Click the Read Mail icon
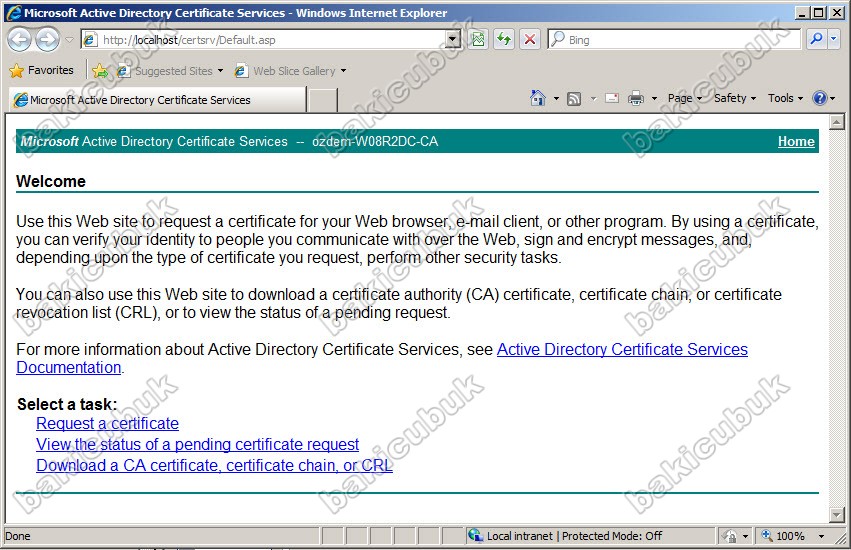This screenshot has height=550, width=851. coord(612,98)
